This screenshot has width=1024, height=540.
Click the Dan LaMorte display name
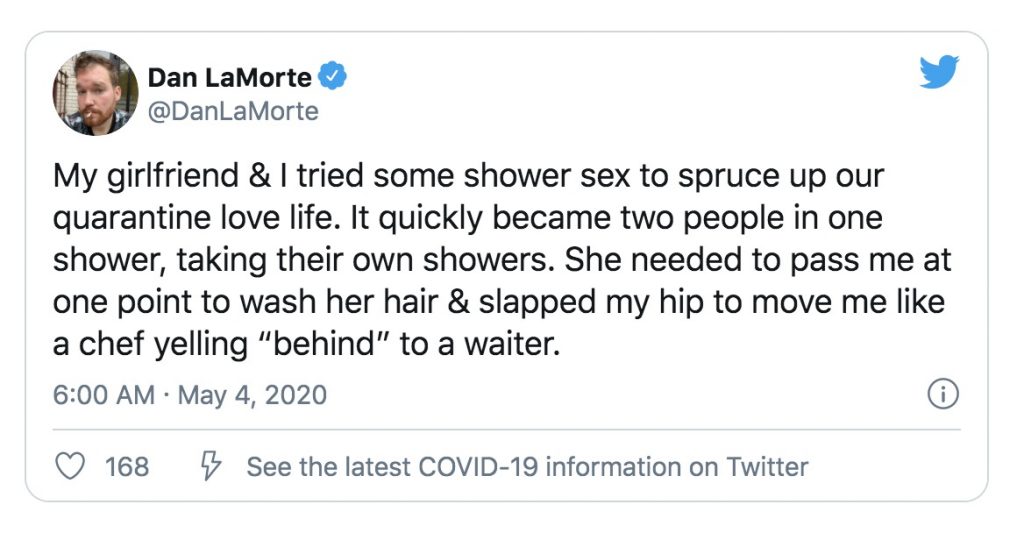(x=229, y=77)
